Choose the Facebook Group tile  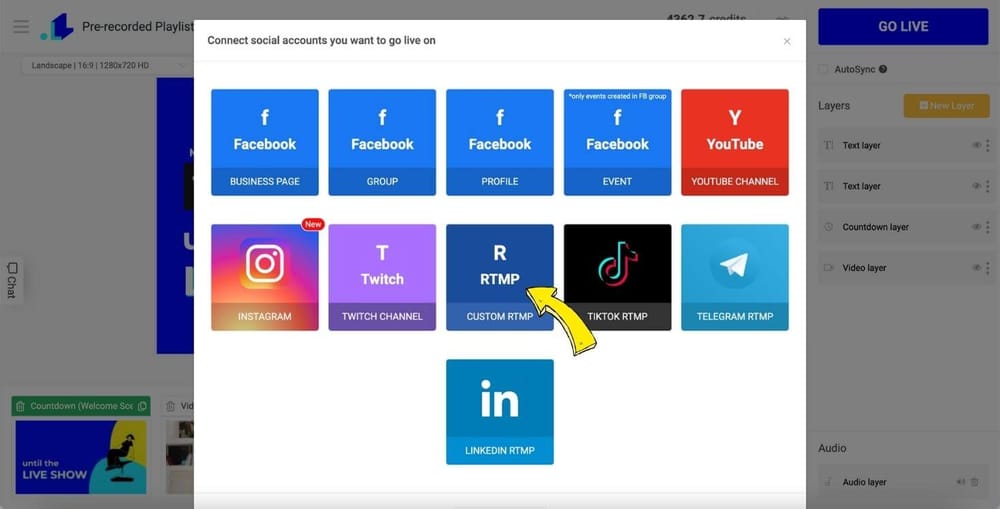pos(382,143)
